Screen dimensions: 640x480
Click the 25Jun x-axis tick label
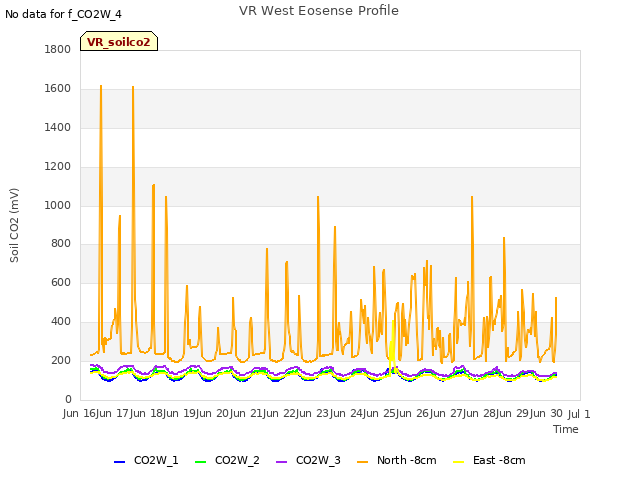(397, 413)
